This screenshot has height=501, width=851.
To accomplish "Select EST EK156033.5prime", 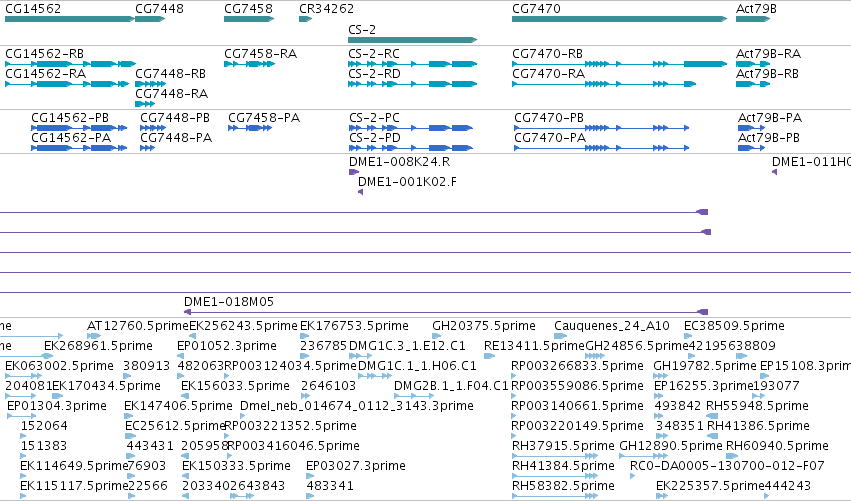I will click(x=185, y=396).
